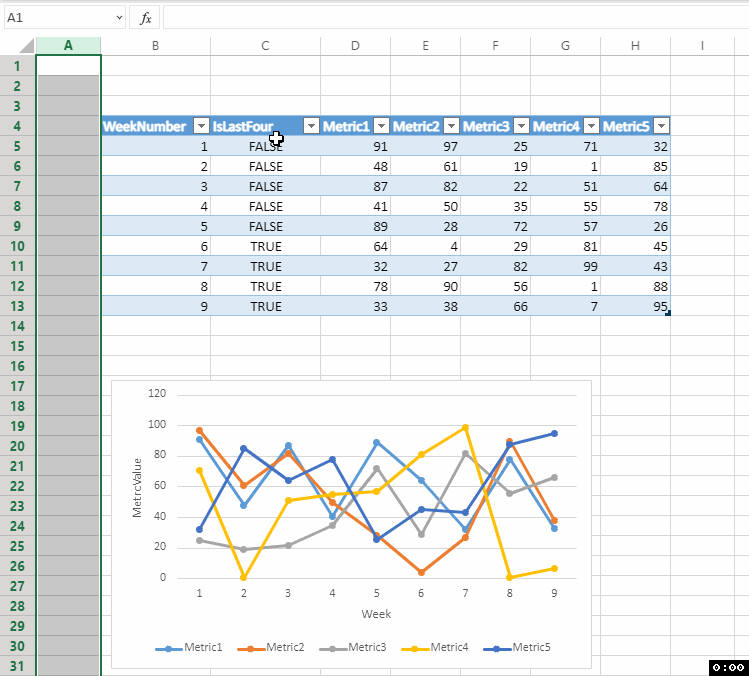Click the Metric1 legend entry
The height and width of the screenshot is (676, 749).
(189, 647)
